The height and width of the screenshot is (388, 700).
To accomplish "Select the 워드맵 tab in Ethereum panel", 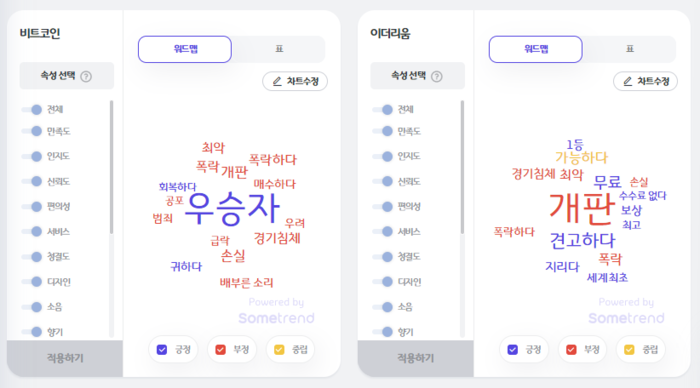I will [536, 49].
